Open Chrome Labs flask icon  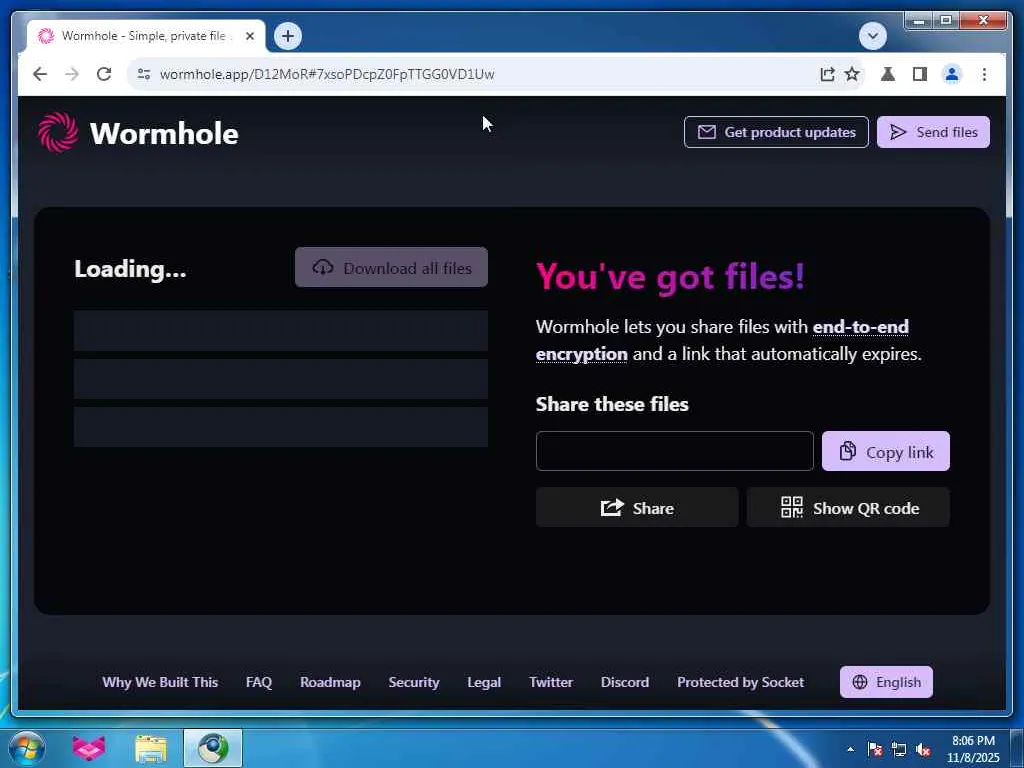[x=888, y=74]
